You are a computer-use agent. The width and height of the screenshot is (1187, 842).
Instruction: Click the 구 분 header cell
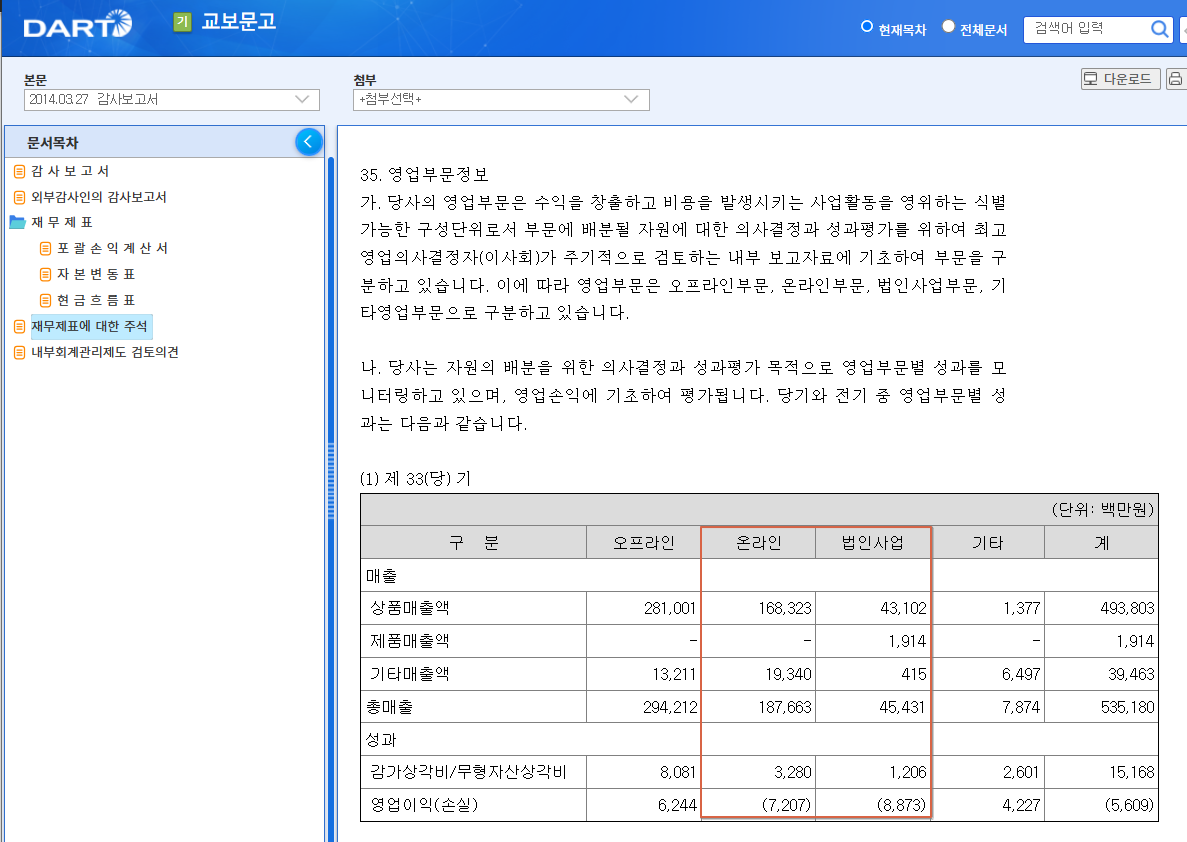coord(474,543)
